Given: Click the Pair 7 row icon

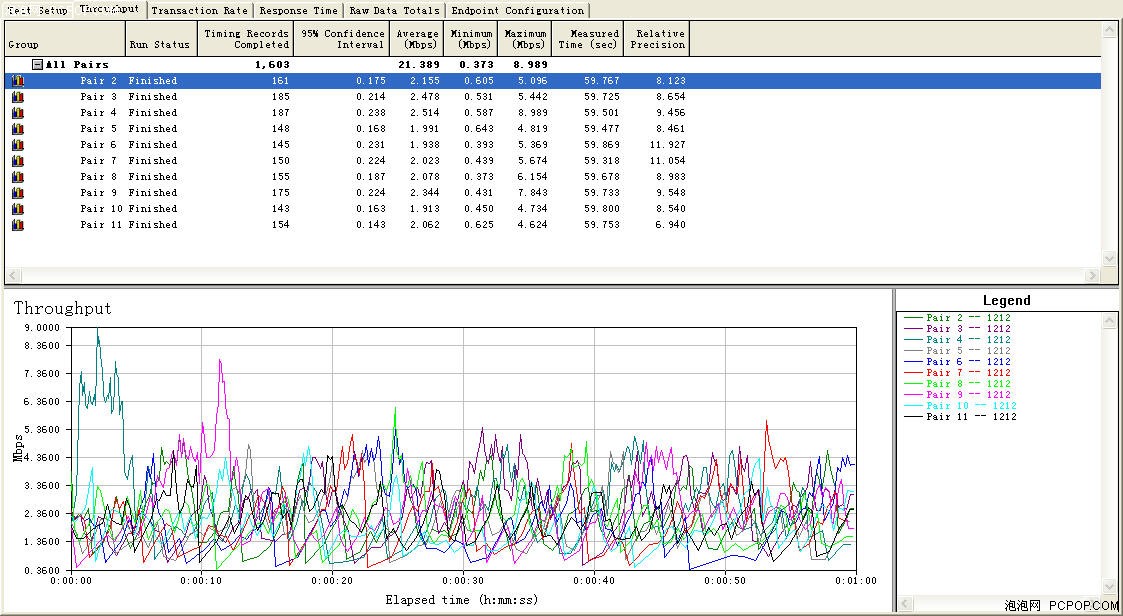Looking at the screenshot, I should pos(18,160).
